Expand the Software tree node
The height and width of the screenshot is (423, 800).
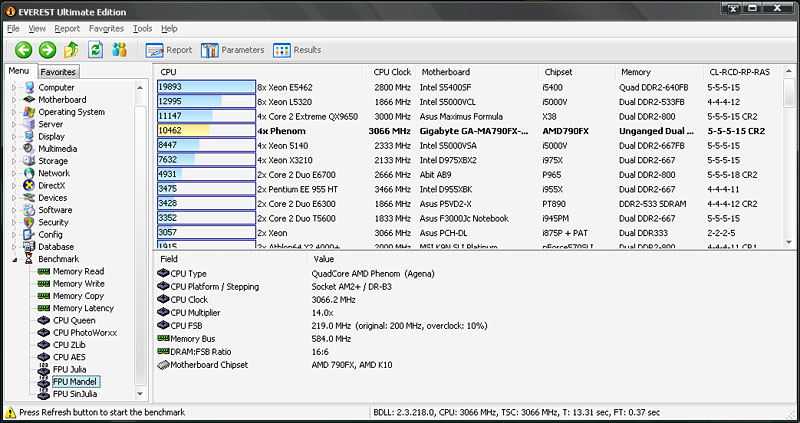click(x=14, y=210)
